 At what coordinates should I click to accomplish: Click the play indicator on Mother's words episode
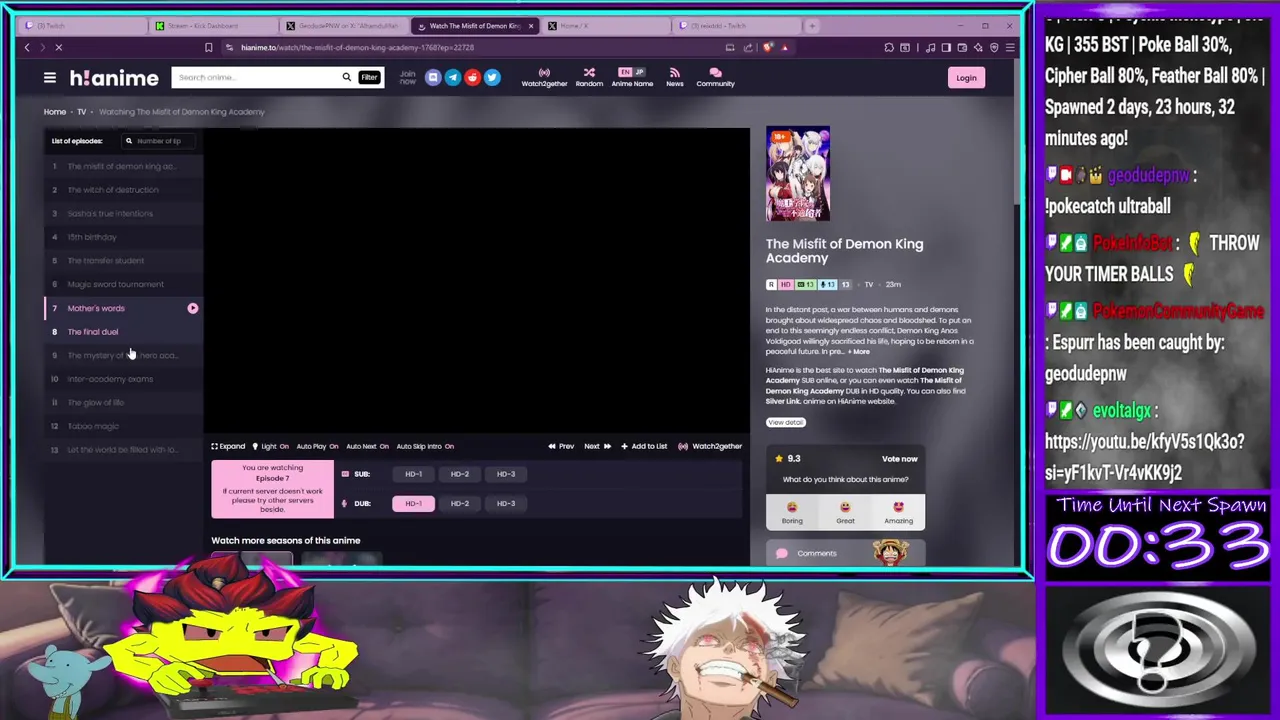point(192,308)
